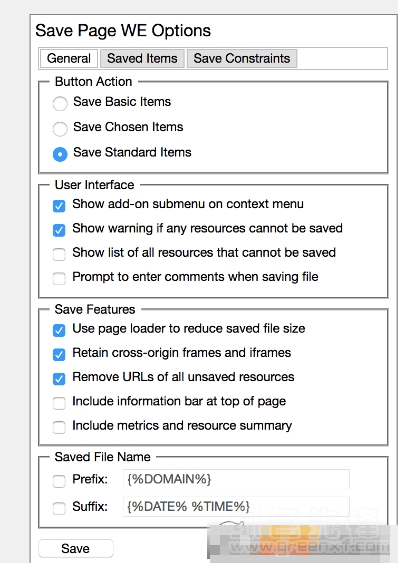Select the Save Basic Items radio button
This screenshot has width=398, height=563.
(x=60, y=103)
